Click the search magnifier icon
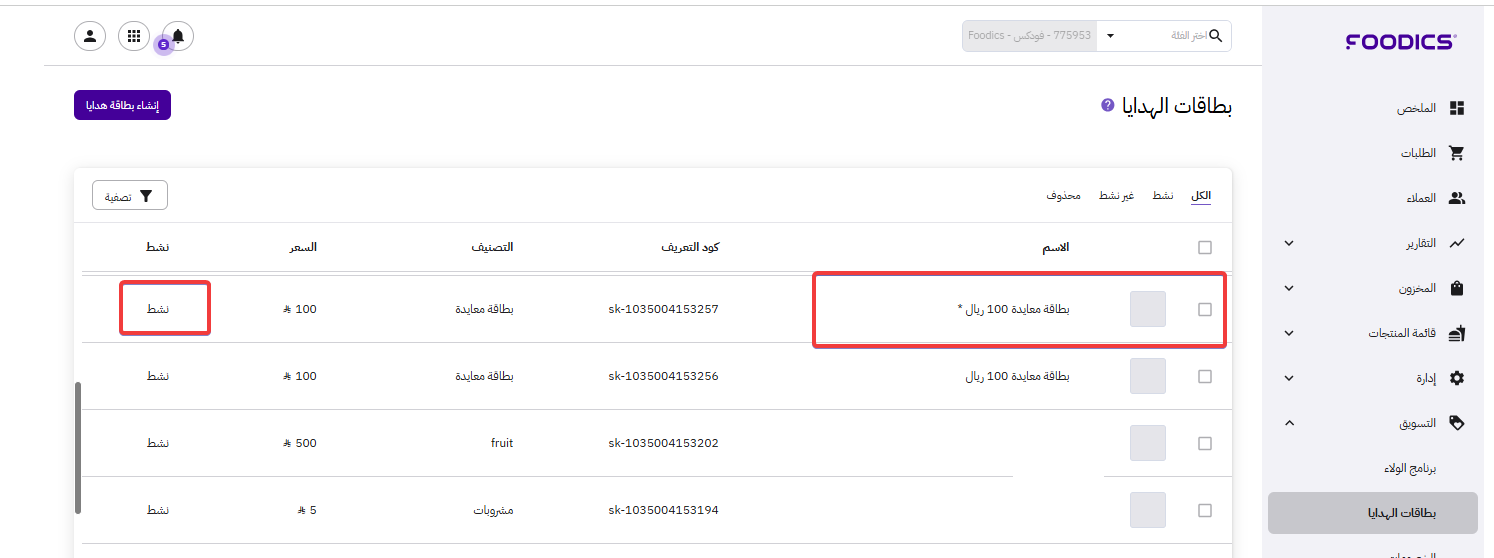1494x558 pixels. pyautogui.click(x=1216, y=36)
